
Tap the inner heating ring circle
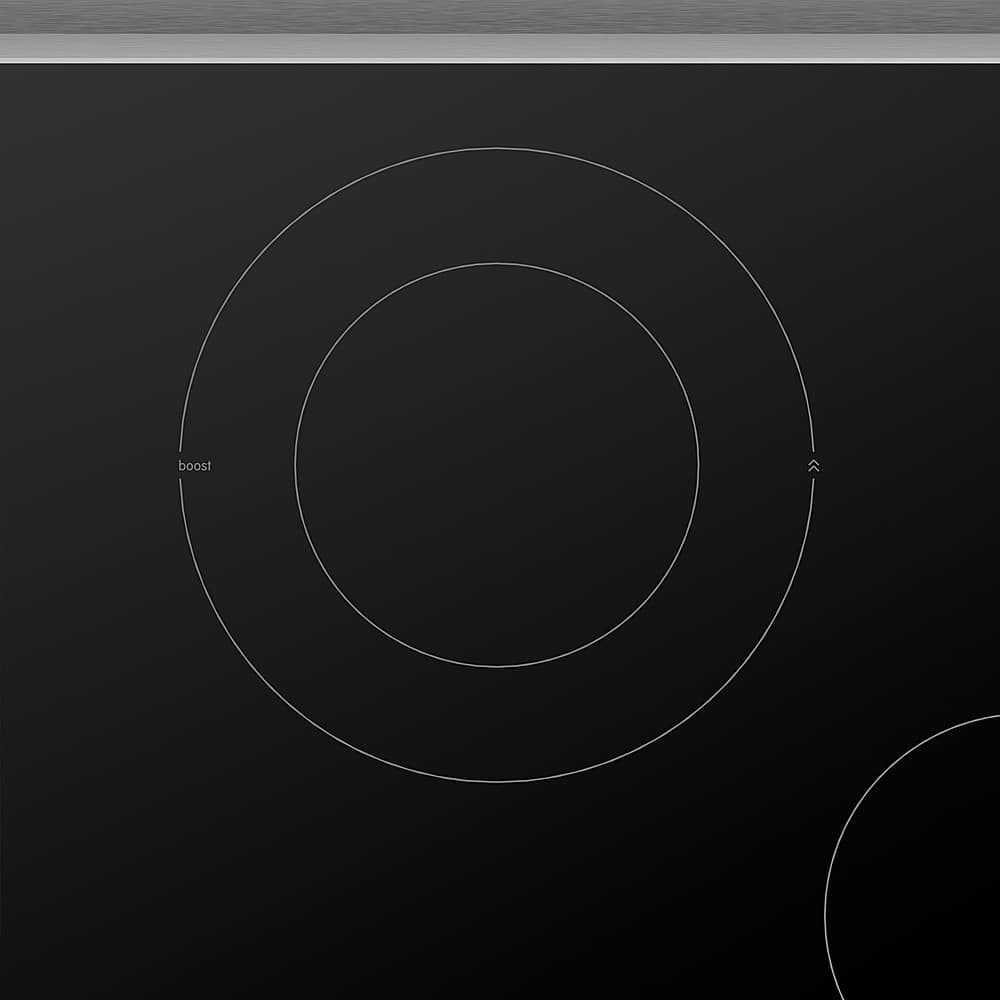point(495,265)
